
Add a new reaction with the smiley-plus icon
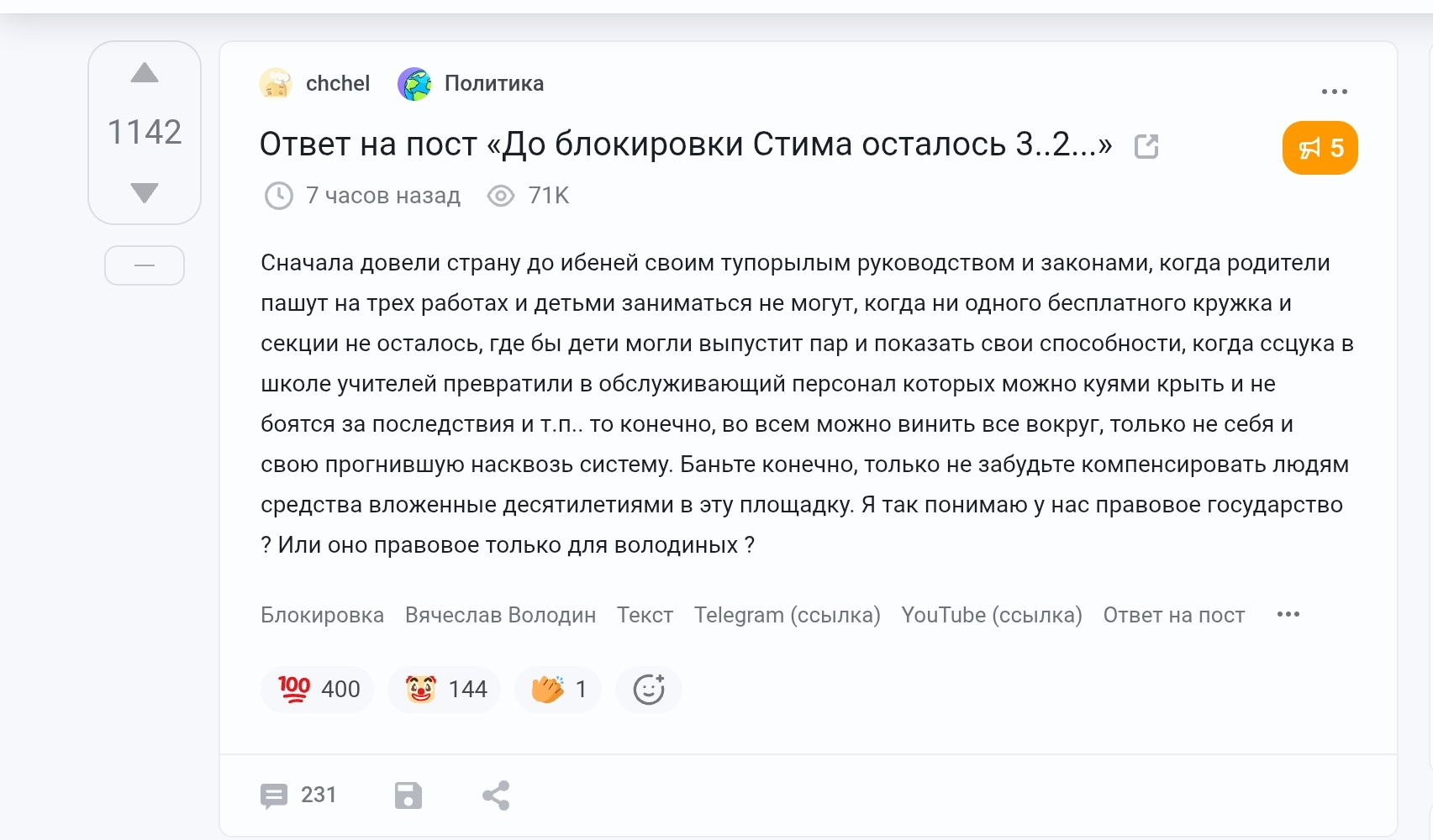coord(648,690)
